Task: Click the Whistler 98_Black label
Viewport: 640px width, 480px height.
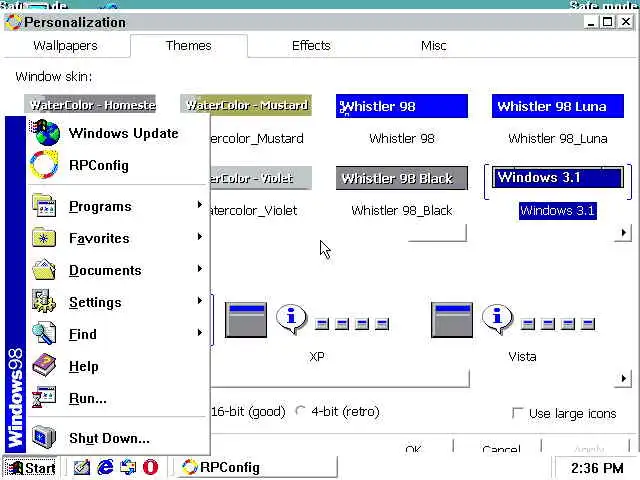Action: coord(402,211)
